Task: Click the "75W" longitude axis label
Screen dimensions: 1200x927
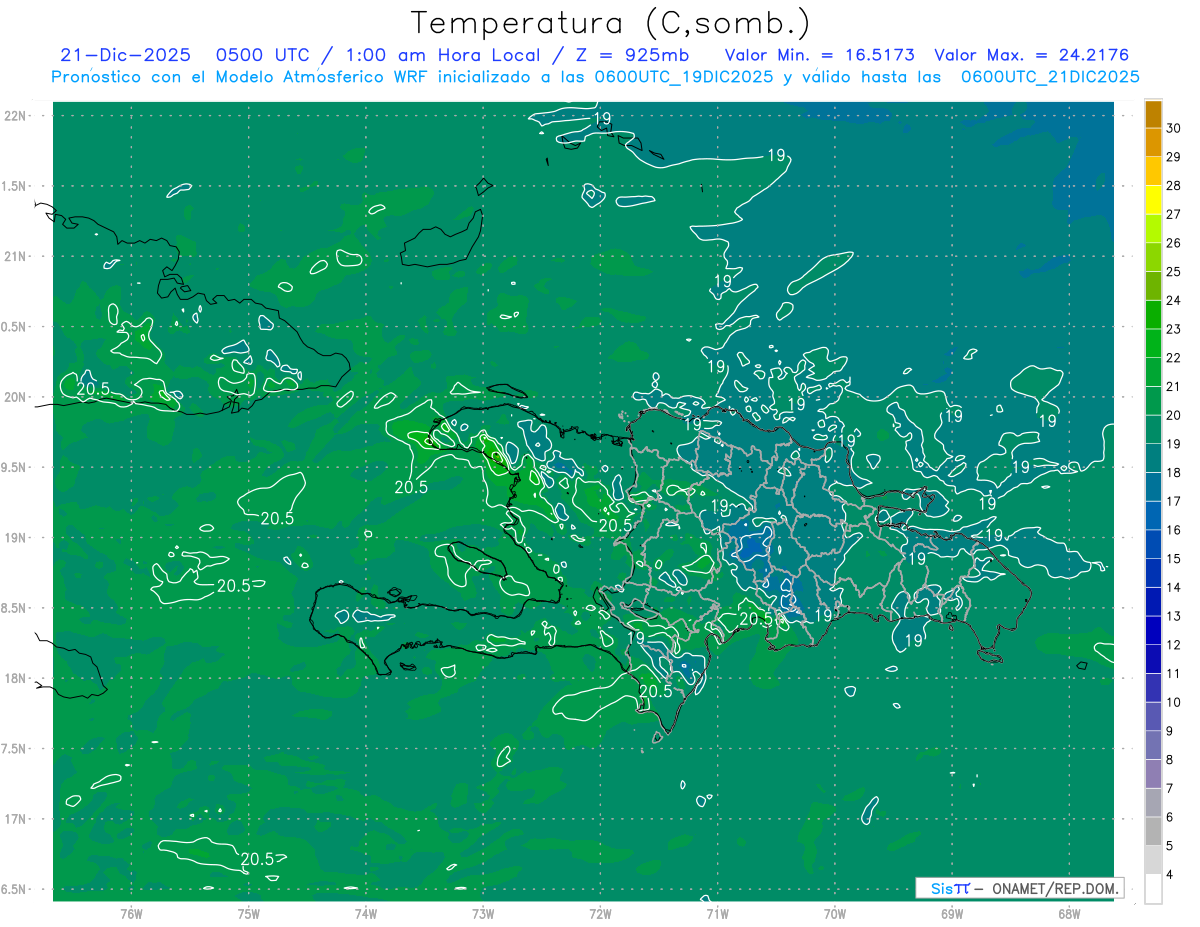Action: point(249,914)
